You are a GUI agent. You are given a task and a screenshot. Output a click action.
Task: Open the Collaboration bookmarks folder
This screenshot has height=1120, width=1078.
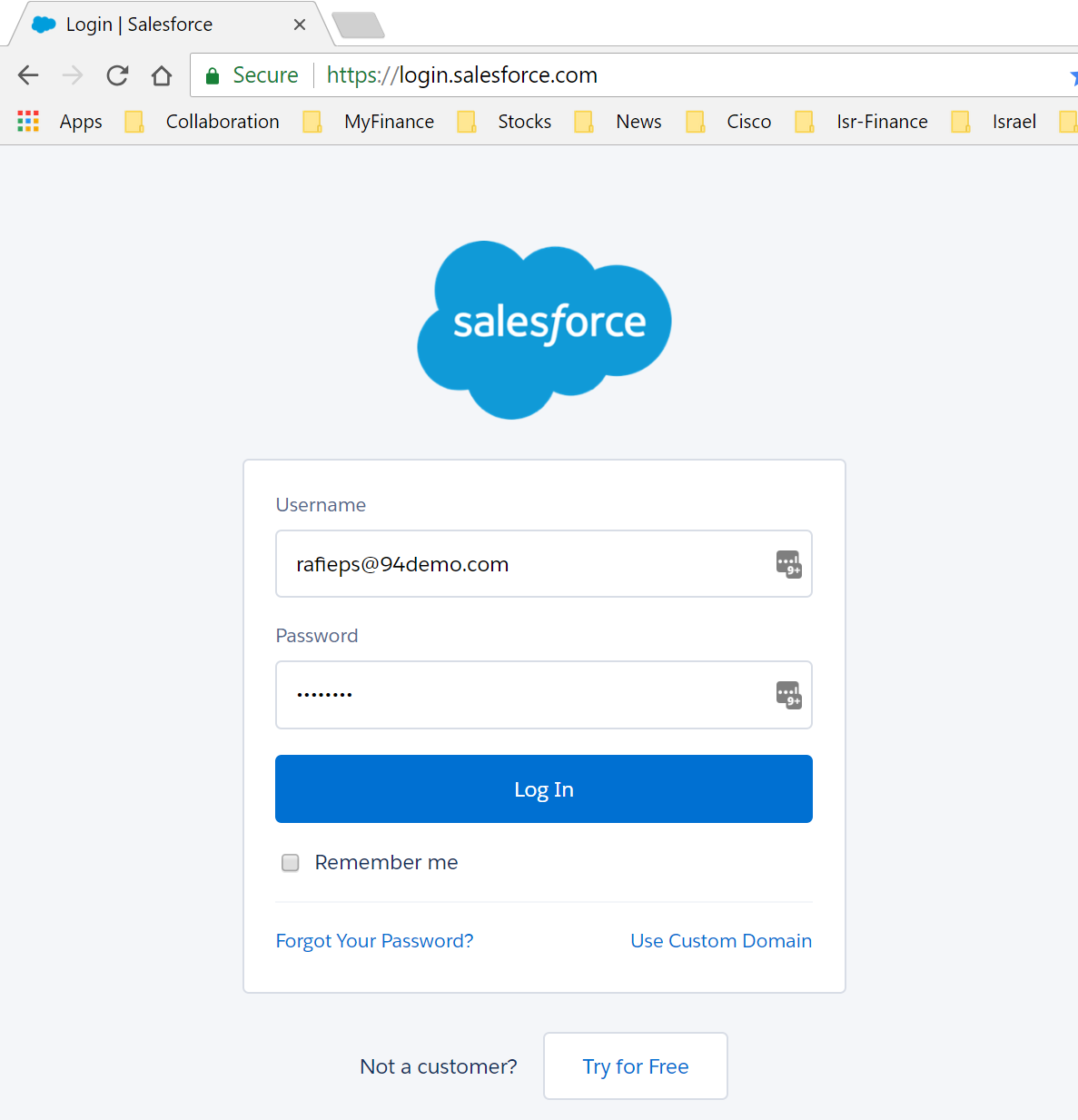tap(205, 122)
